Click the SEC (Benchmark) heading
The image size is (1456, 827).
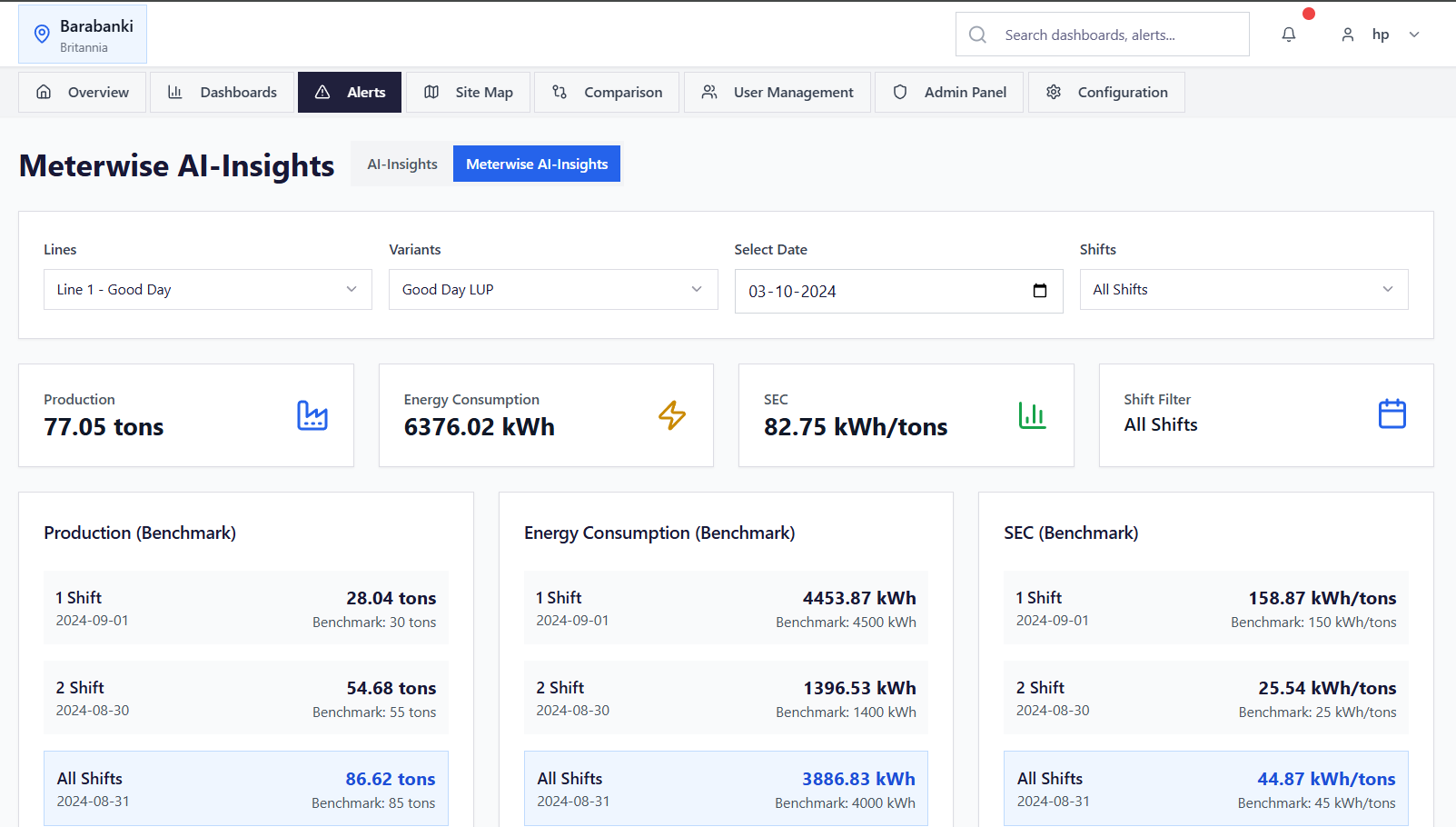1071,533
